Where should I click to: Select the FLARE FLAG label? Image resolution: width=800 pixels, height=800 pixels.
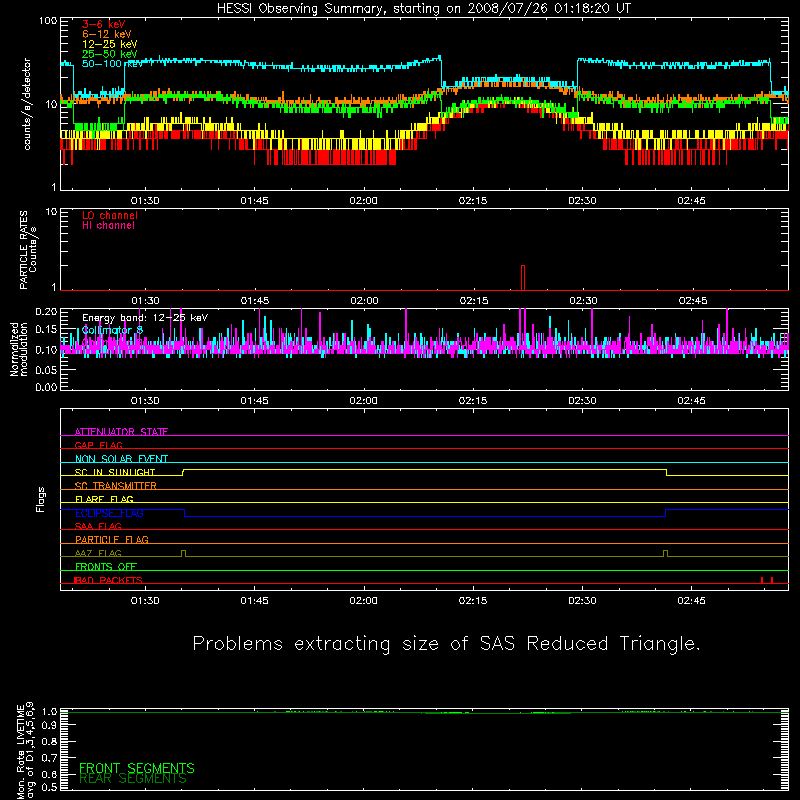(104, 499)
